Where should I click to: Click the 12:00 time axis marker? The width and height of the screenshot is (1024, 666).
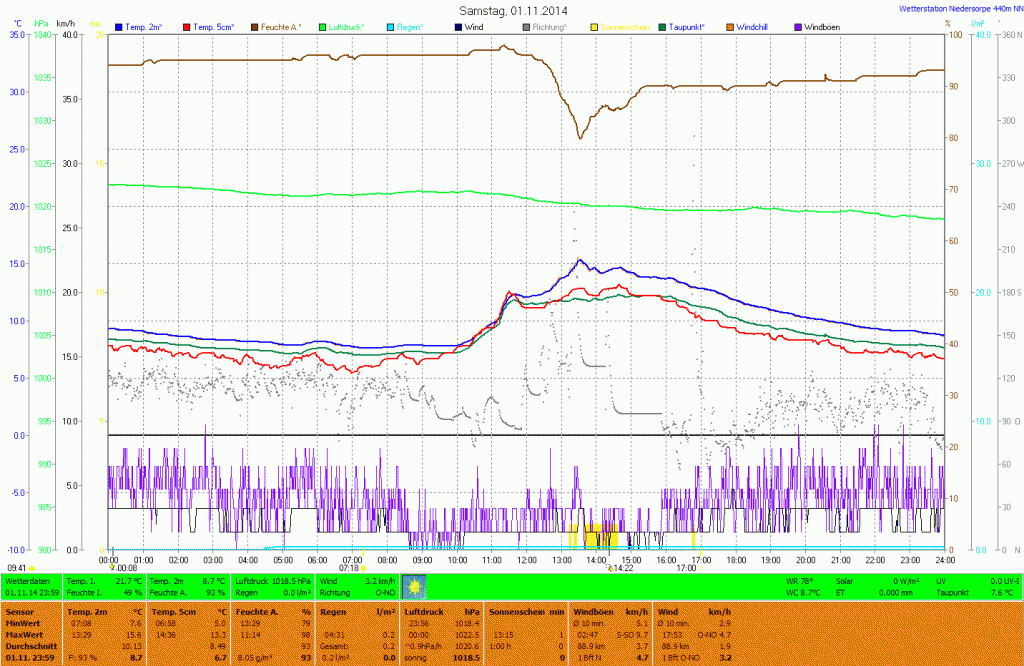(526, 559)
